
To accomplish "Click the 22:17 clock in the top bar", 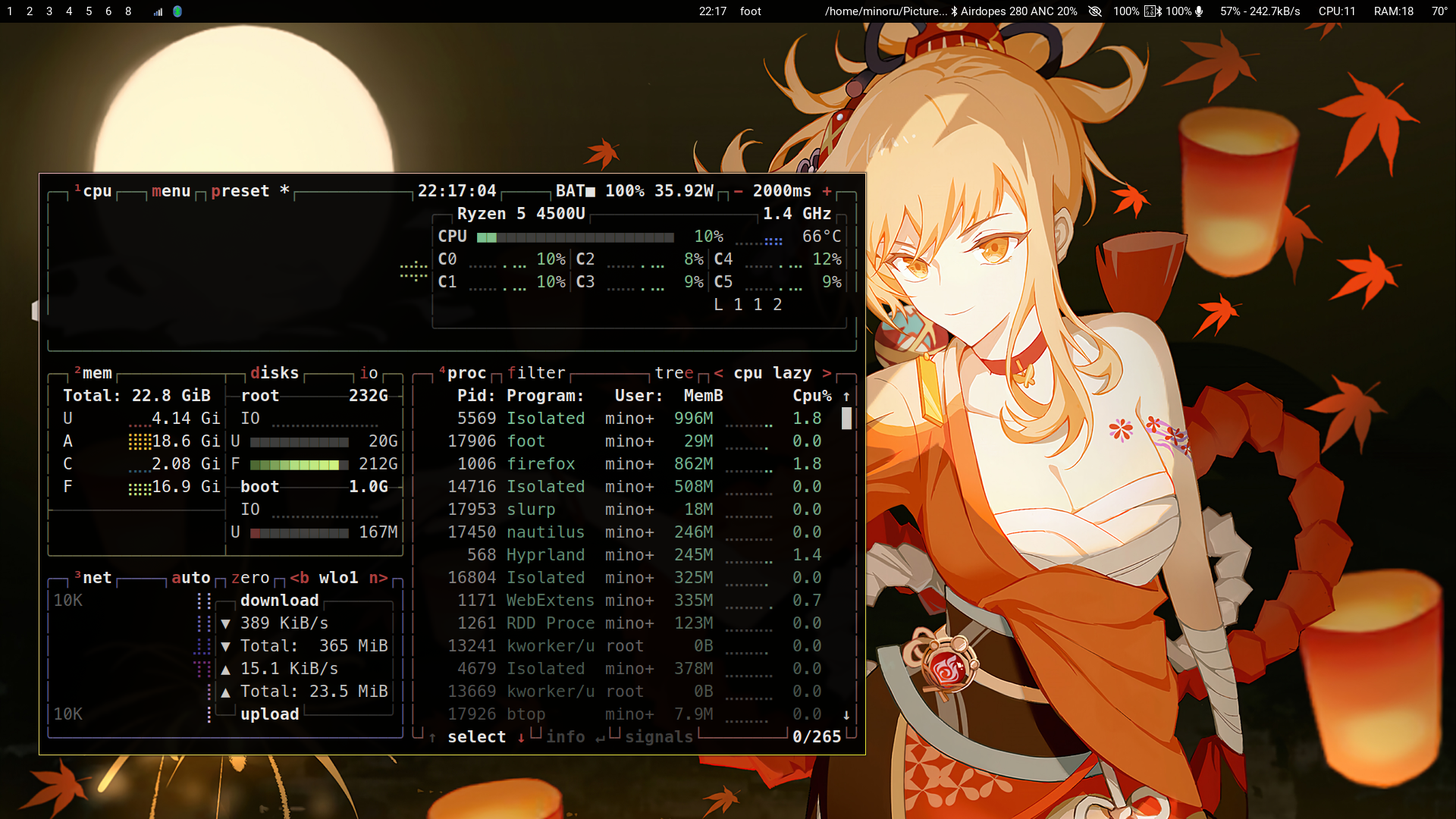I will click(x=712, y=11).
